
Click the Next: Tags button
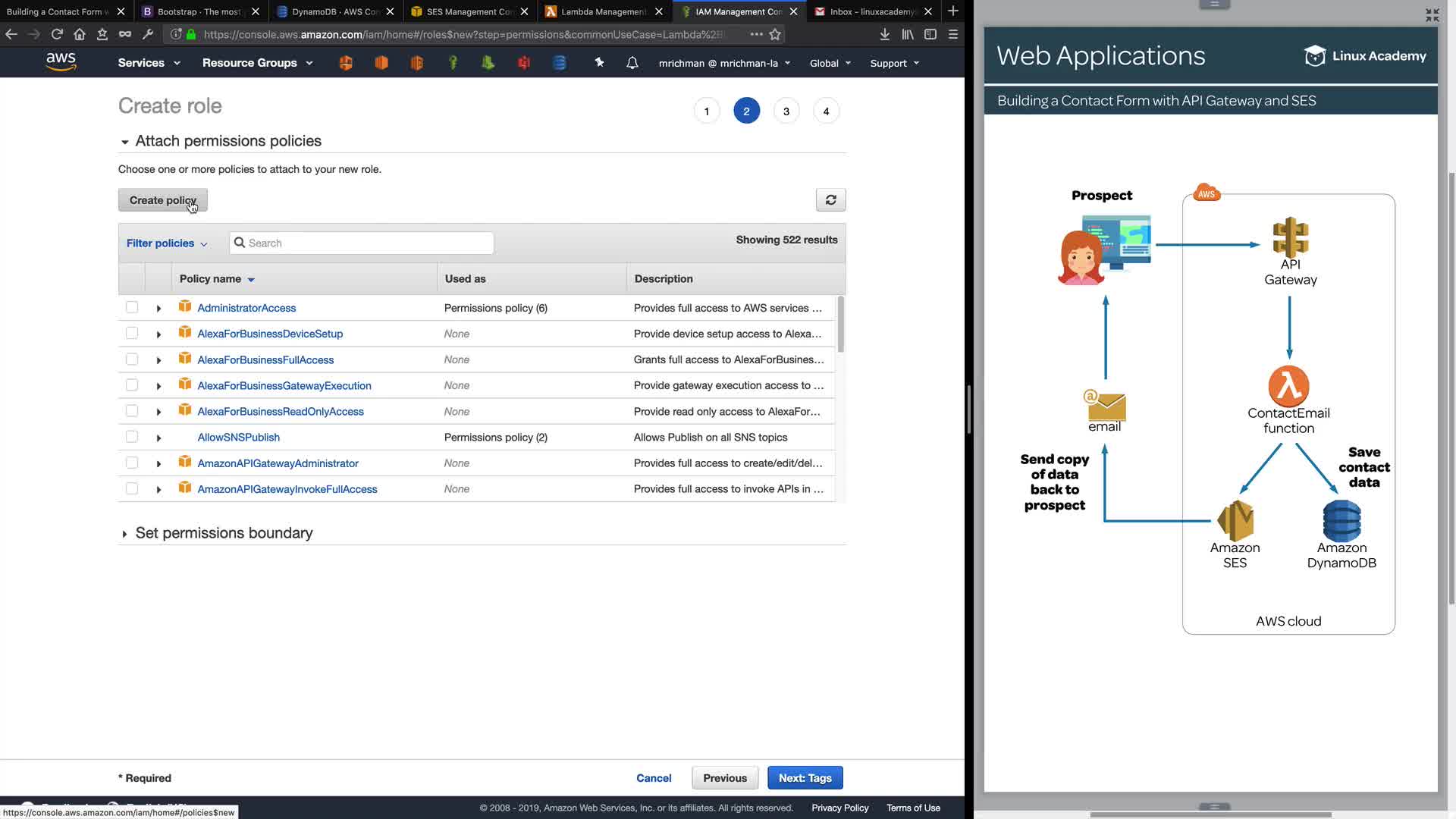point(805,778)
